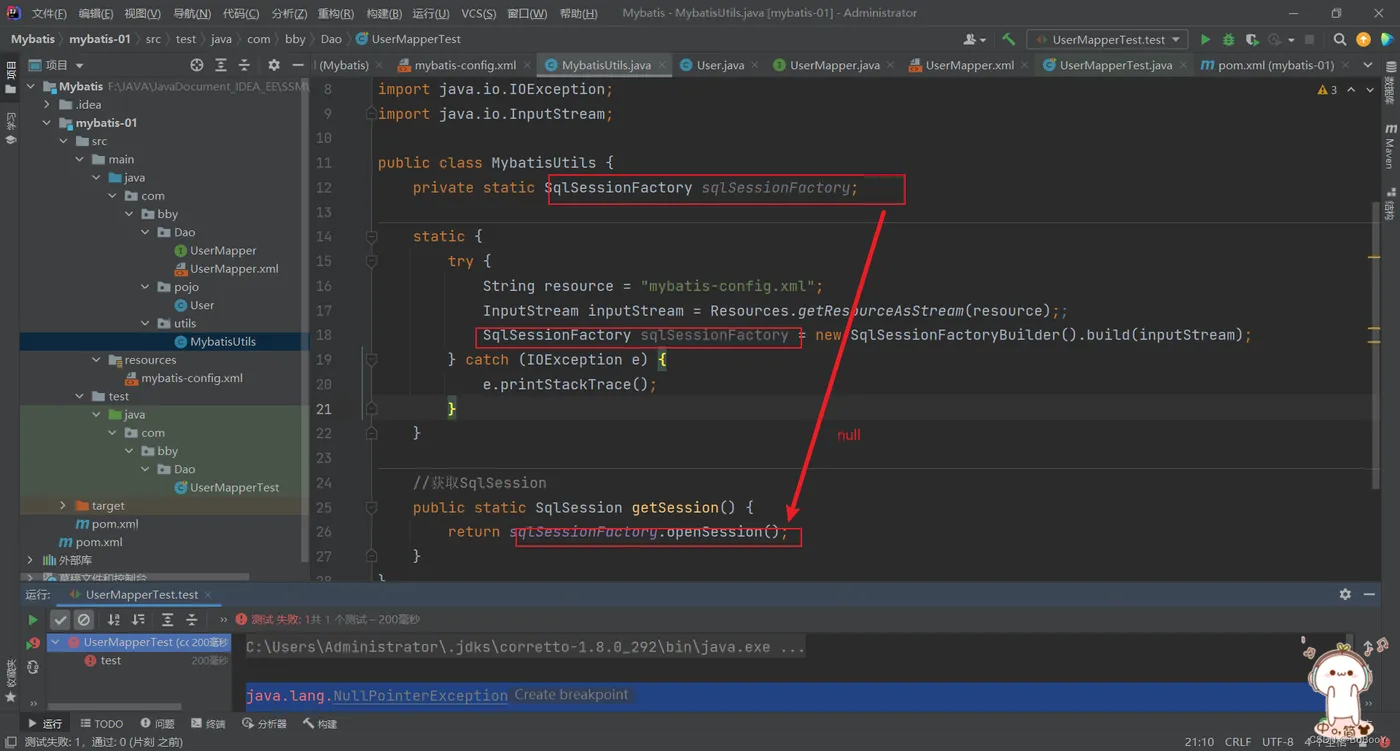Click the orange update arrow icon
Screen dimensions: 1400x751
1363,39
